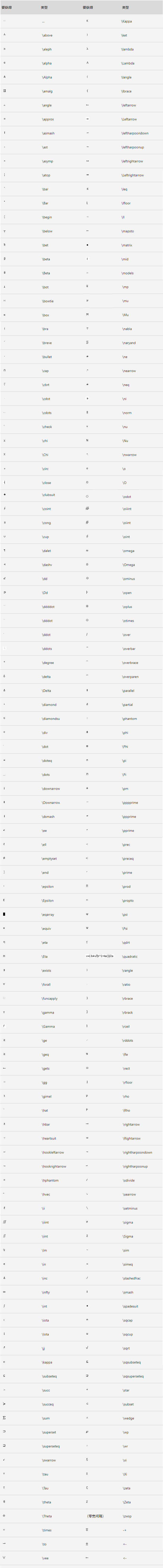Select the \heartsuit text entry
The width and height of the screenshot is (163, 1568).
[x=49, y=1138]
